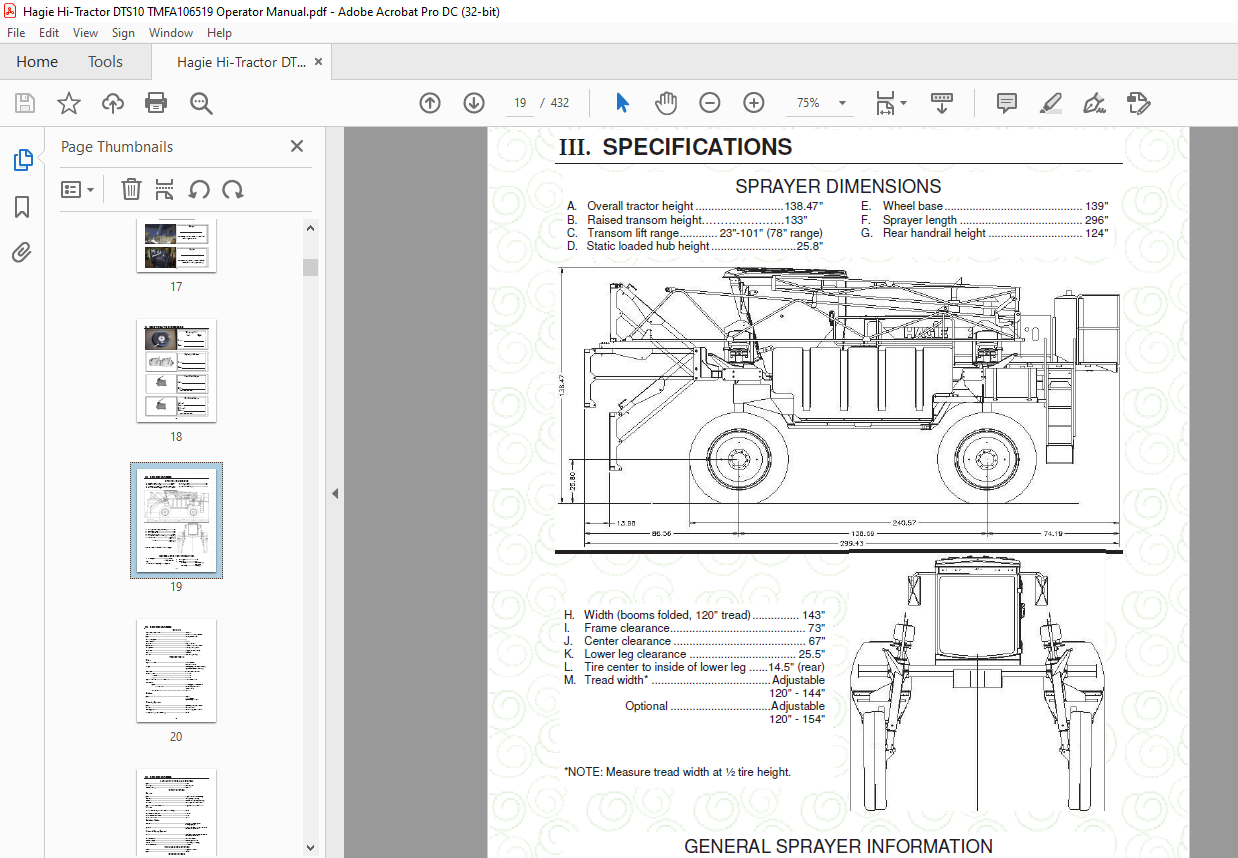Select the arrow selection tool

coord(623,103)
